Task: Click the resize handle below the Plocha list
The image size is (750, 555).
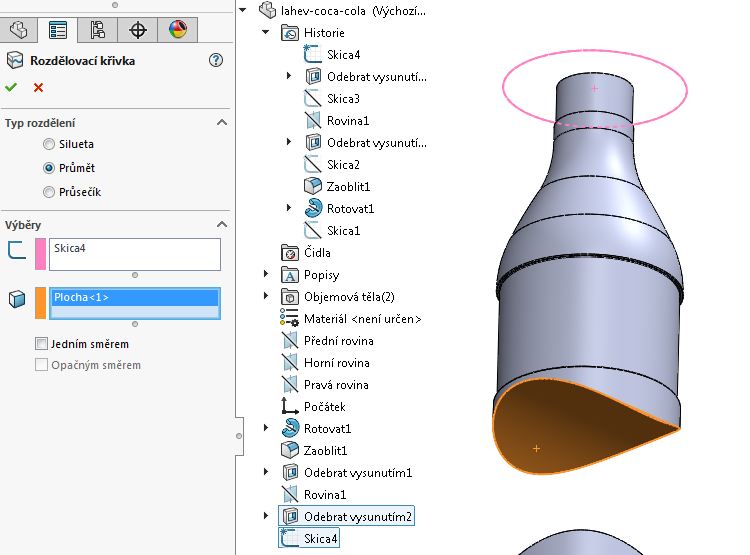Action: pyautogui.click(x=135, y=324)
